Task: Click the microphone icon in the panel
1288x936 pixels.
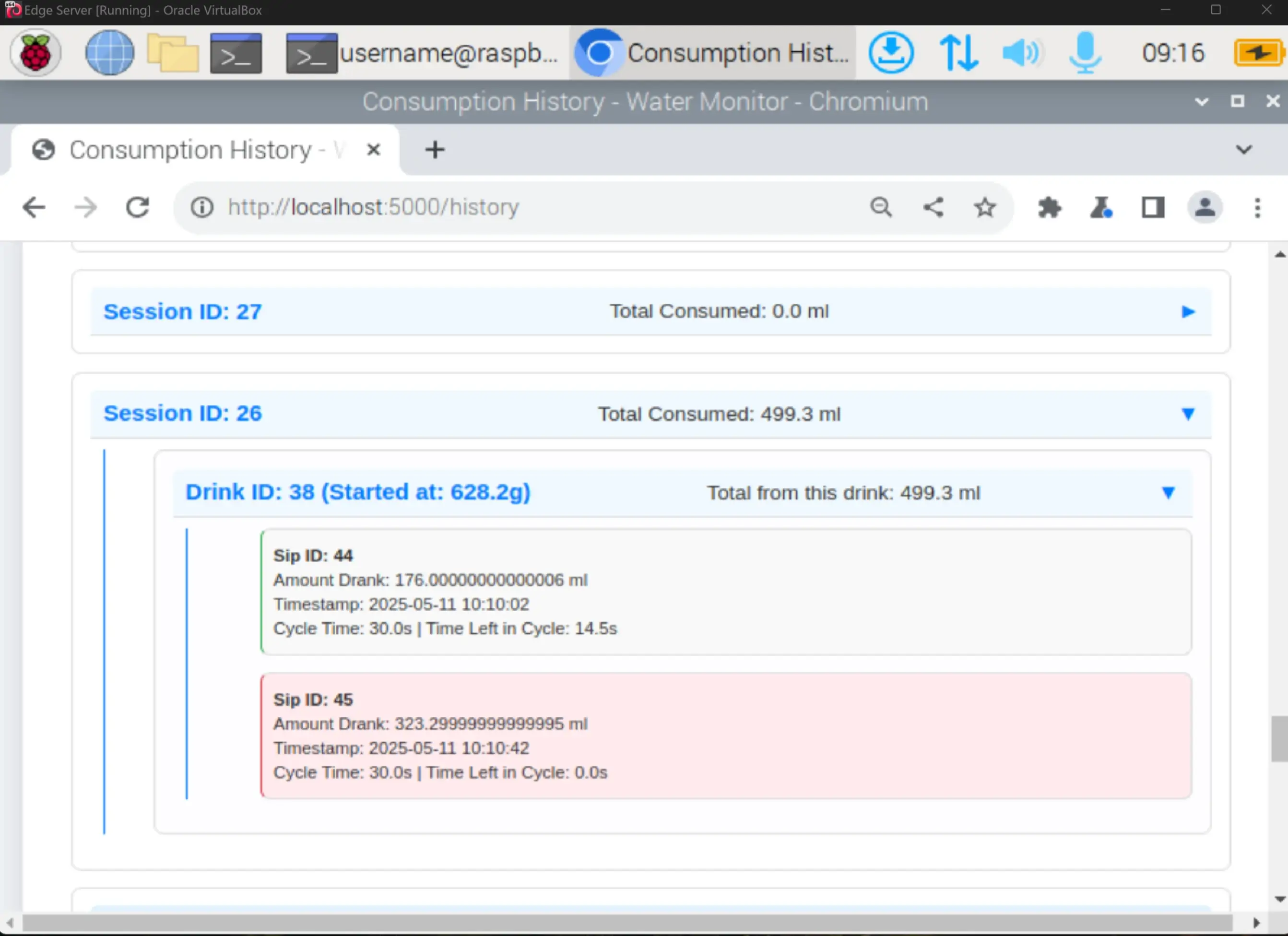Action: pos(1085,53)
